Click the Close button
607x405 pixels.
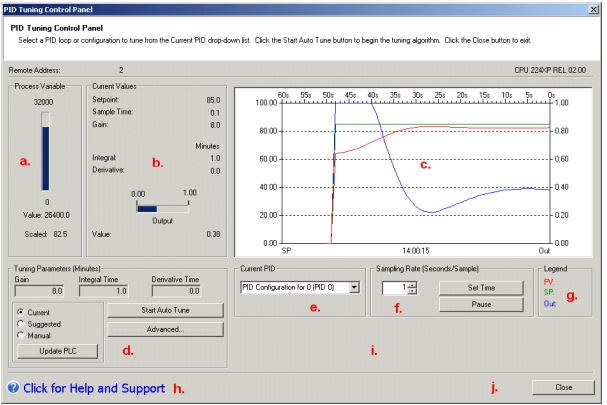[x=563, y=387]
